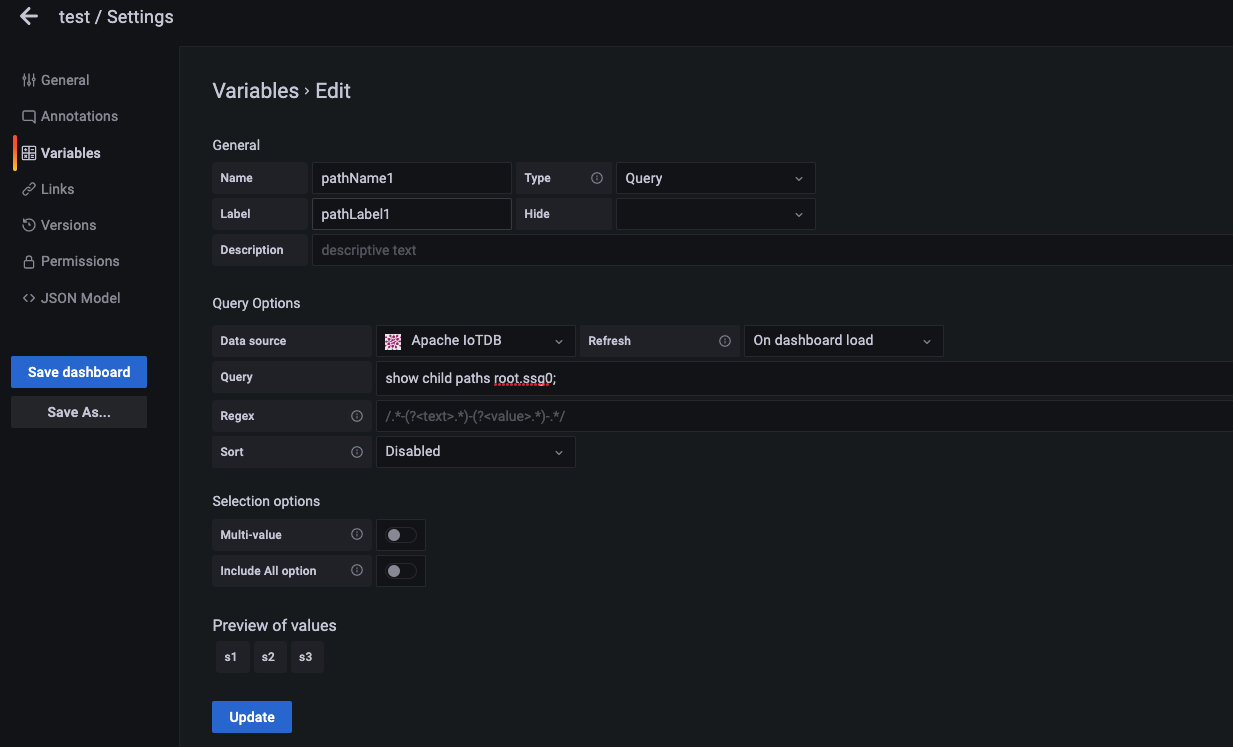This screenshot has height=747, width=1233.
Task: Click the Save As... button
Action: (x=79, y=412)
